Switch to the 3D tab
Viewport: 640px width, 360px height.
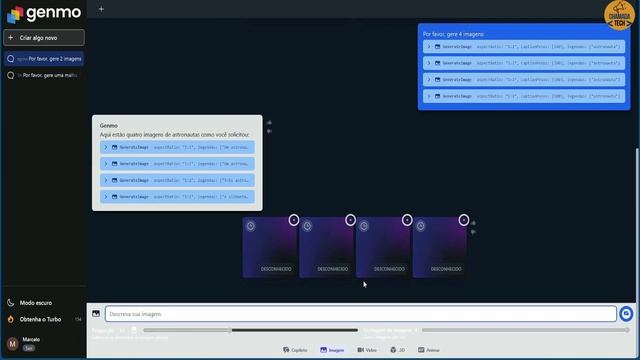tap(398, 350)
